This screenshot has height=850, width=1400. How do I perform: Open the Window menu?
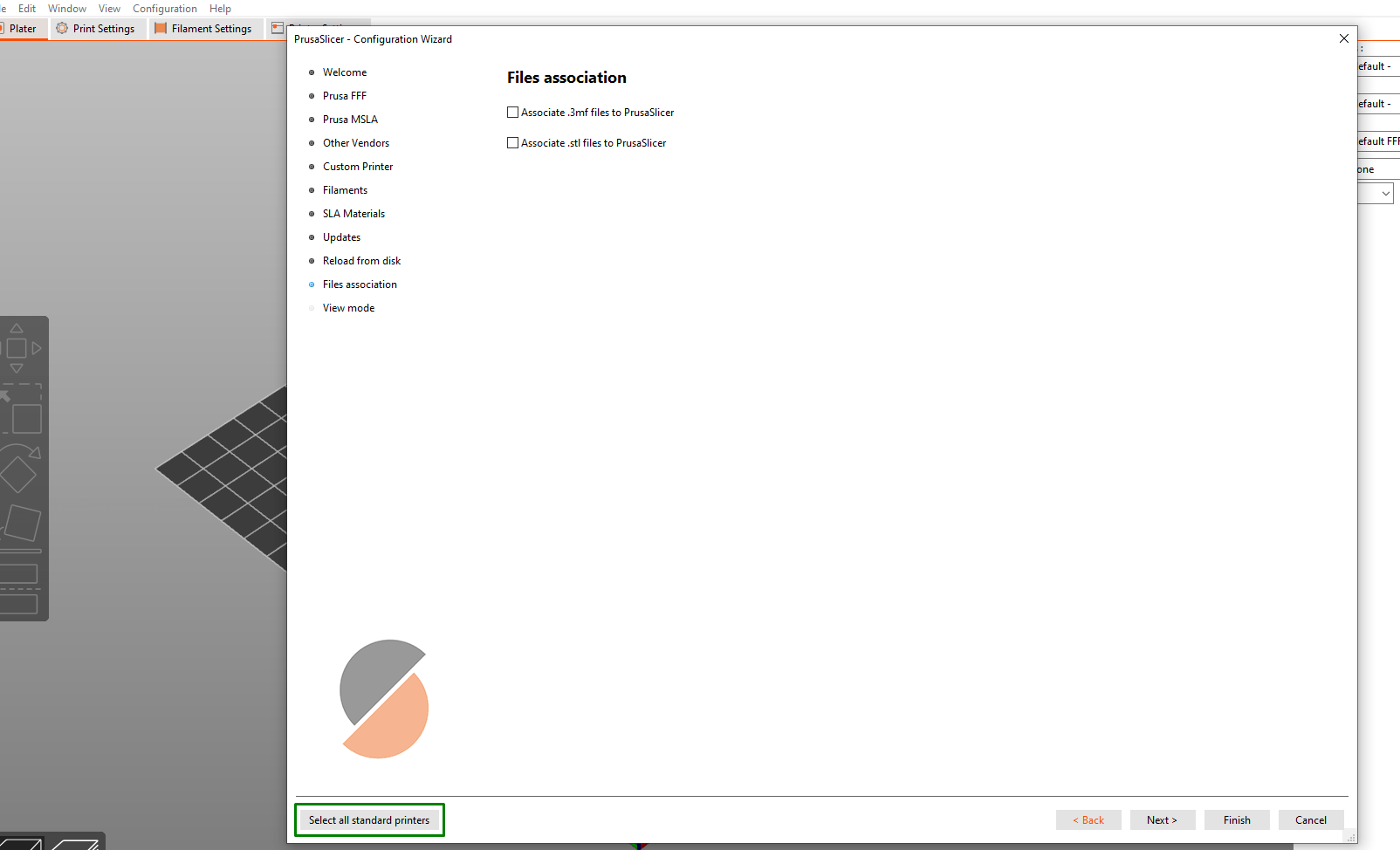coord(67,9)
